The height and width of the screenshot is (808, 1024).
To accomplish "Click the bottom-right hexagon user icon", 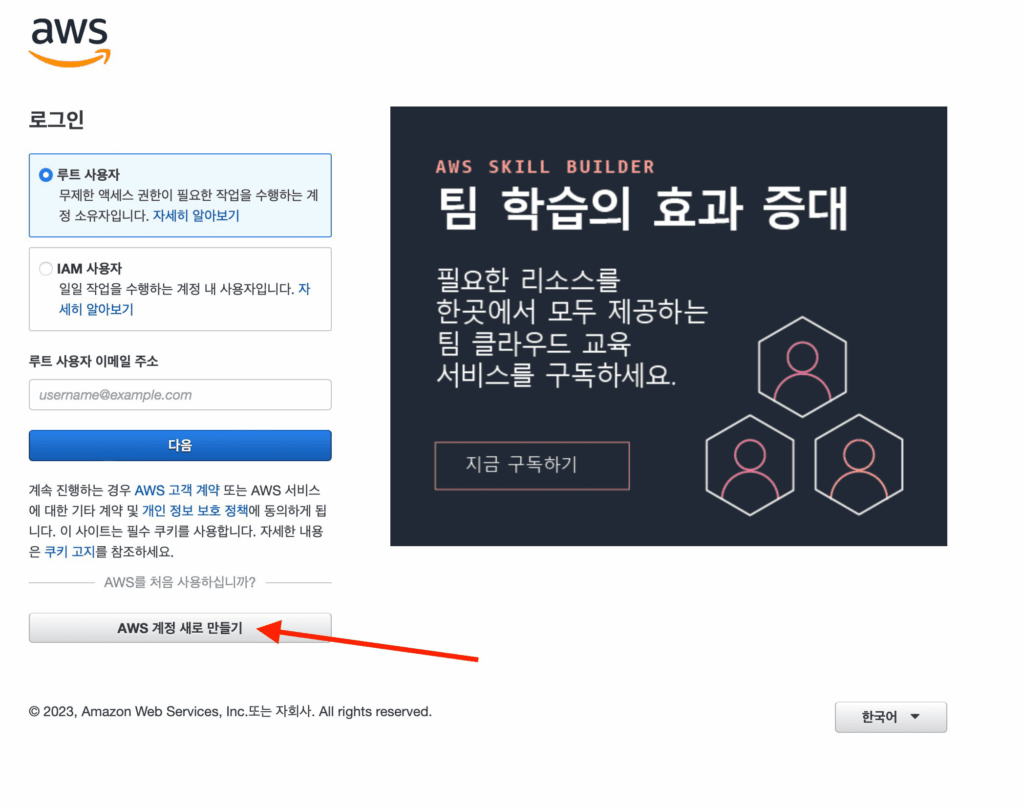I will [x=859, y=465].
